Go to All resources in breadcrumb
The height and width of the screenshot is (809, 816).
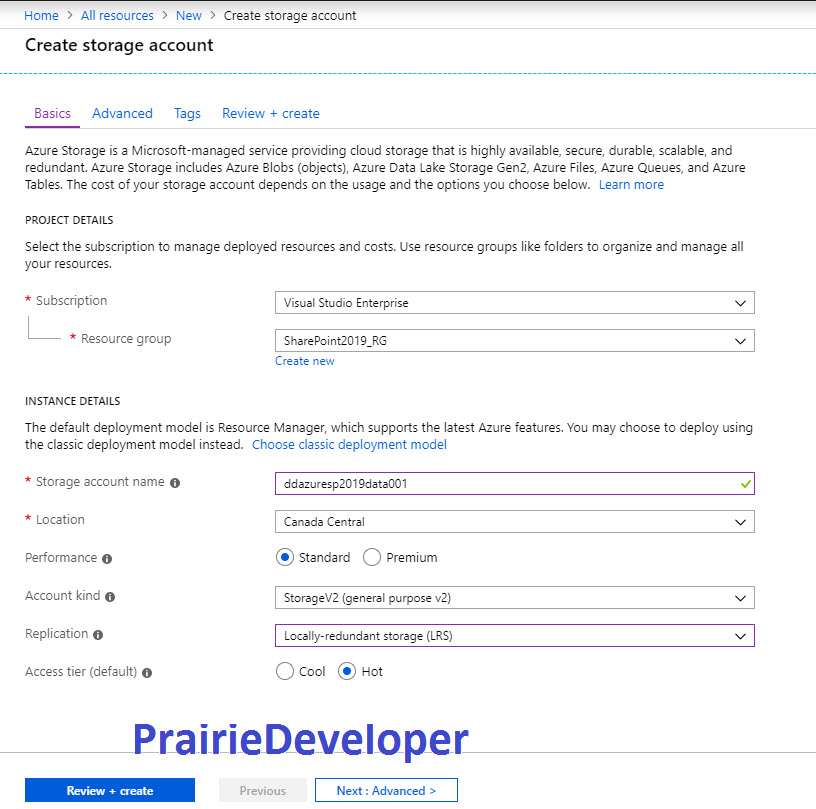coord(117,16)
